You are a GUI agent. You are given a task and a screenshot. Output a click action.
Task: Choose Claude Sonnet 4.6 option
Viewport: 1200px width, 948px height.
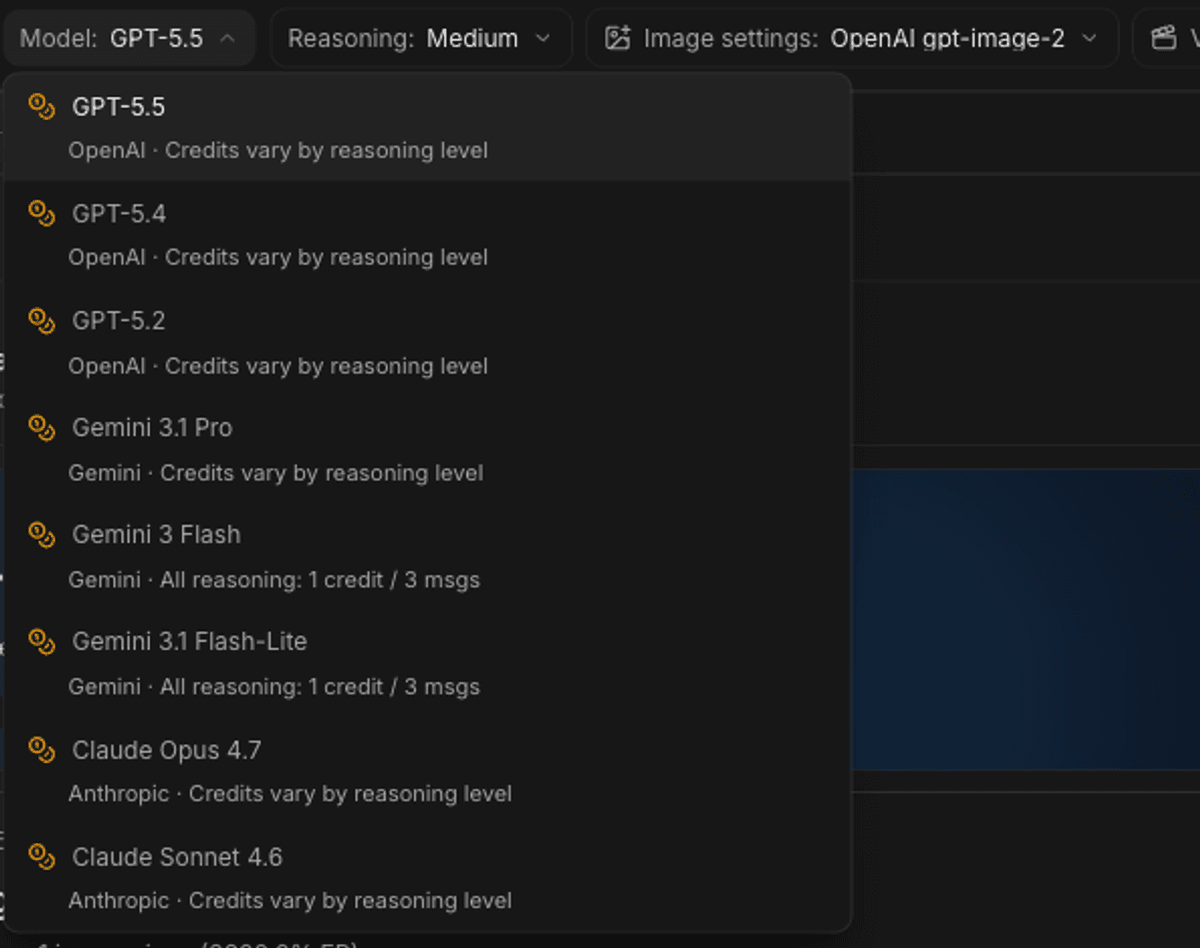point(427,877)
